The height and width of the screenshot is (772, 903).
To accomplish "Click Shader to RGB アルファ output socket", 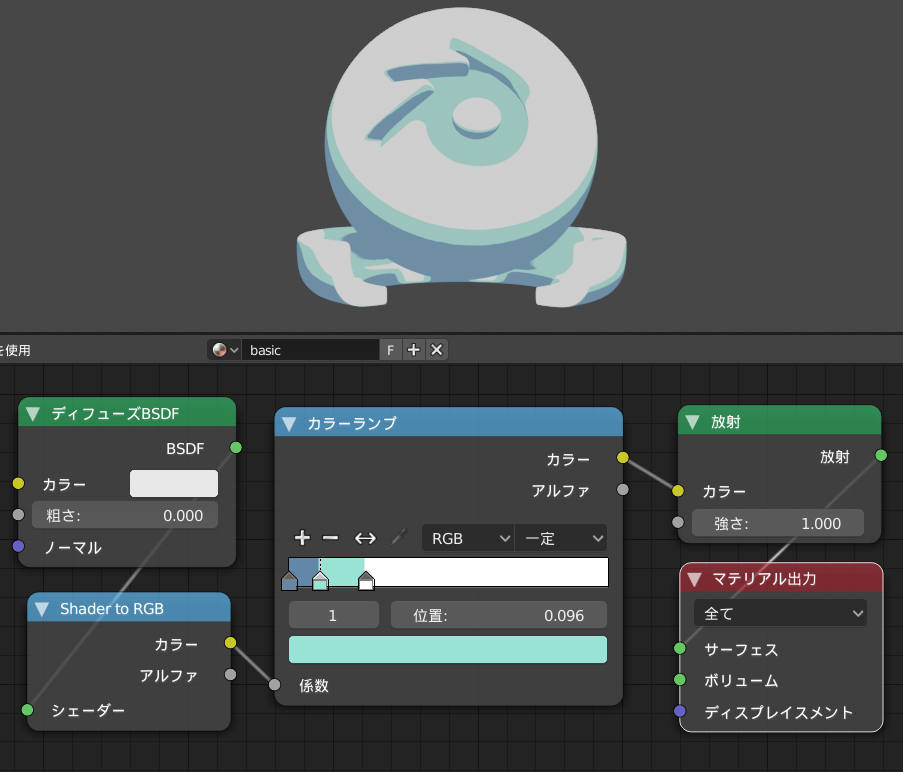I will (230, 675).
